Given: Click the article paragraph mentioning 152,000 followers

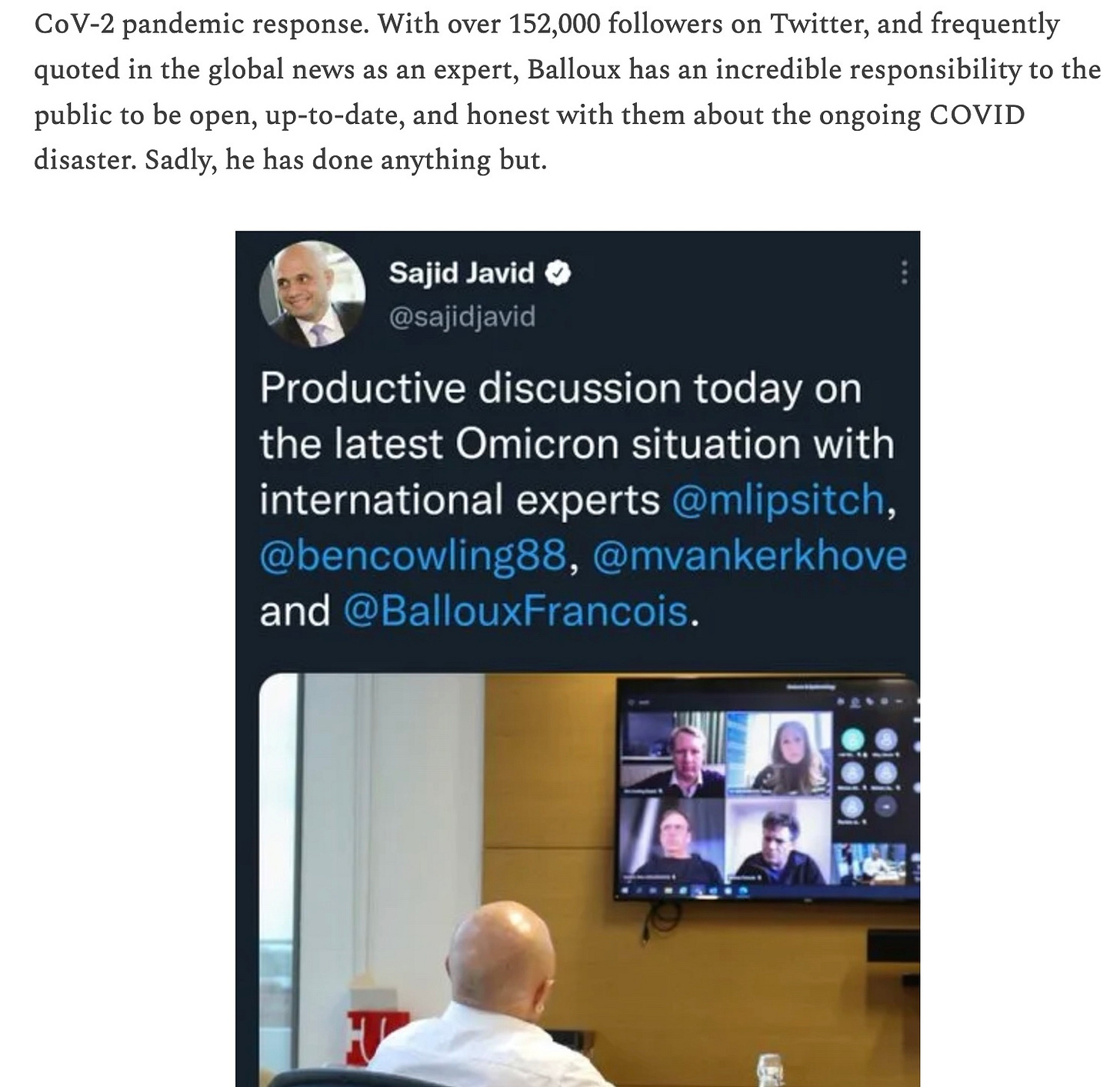Looking at the screenshot, I should tap(568, 92).
